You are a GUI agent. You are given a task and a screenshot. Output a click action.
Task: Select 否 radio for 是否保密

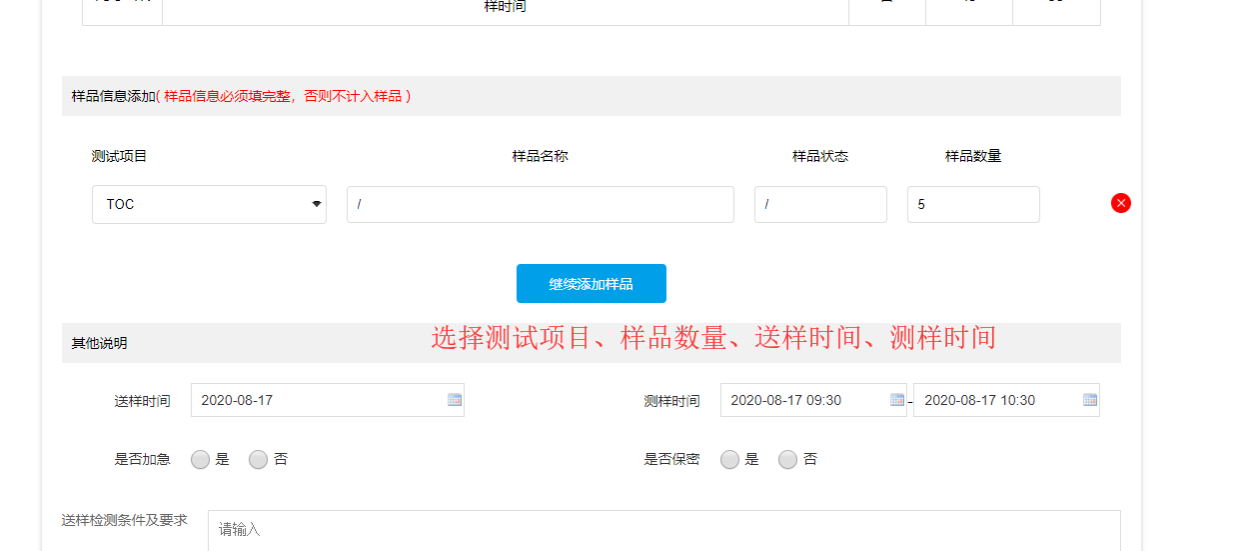[788, 459]
